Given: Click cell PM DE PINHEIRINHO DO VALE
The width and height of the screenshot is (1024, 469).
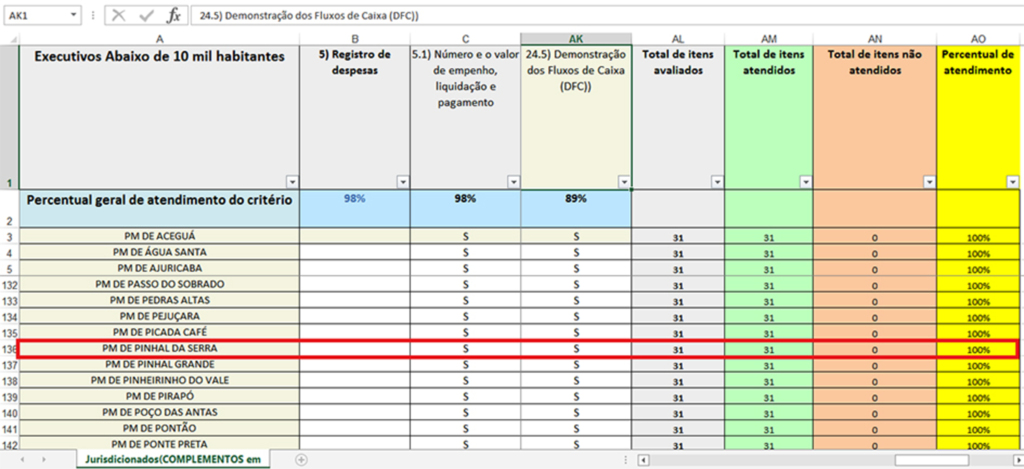Looking at the screenshot, I should (x=159, y=380).
